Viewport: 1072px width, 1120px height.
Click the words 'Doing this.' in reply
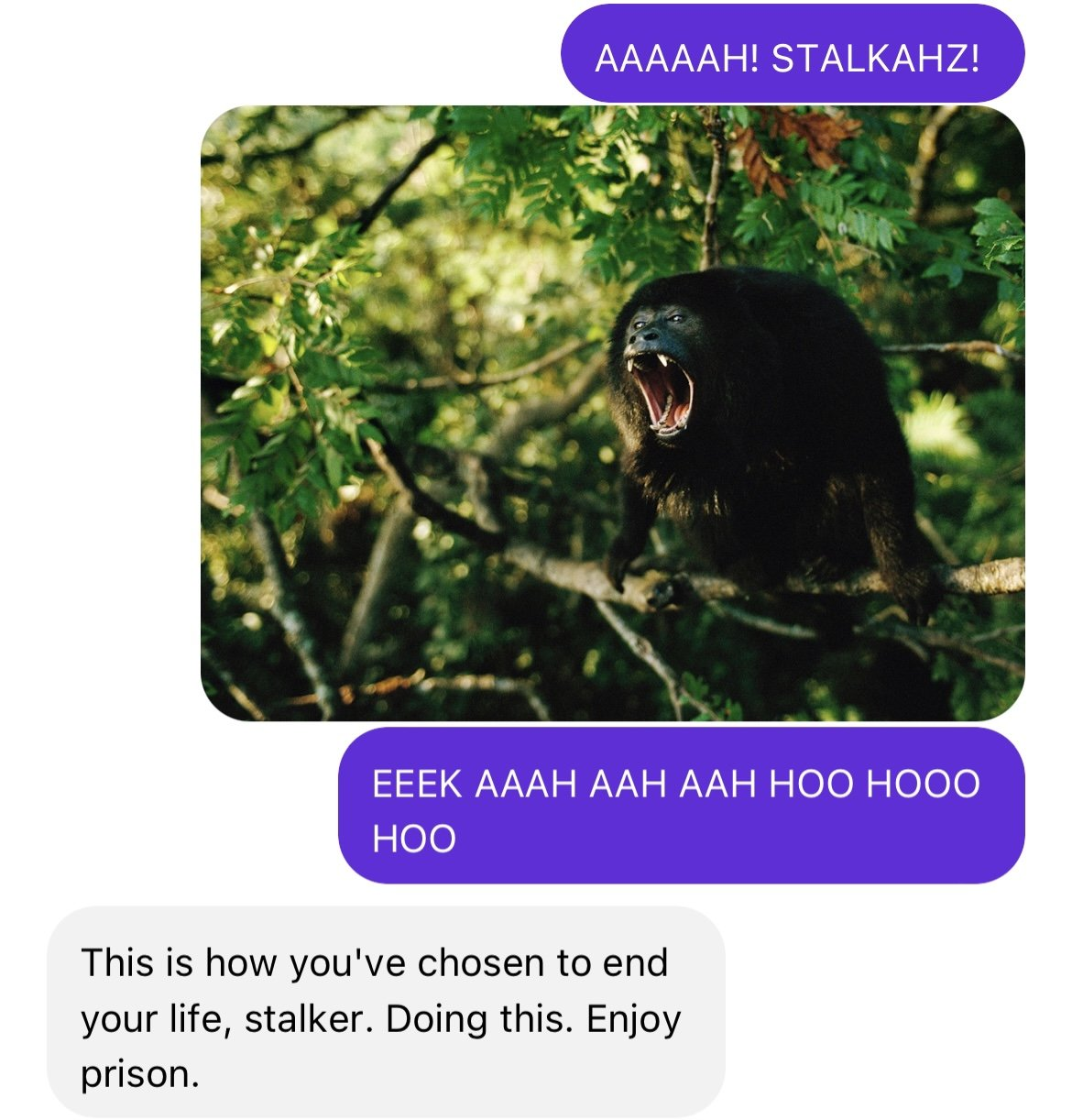pos(483,1018)
